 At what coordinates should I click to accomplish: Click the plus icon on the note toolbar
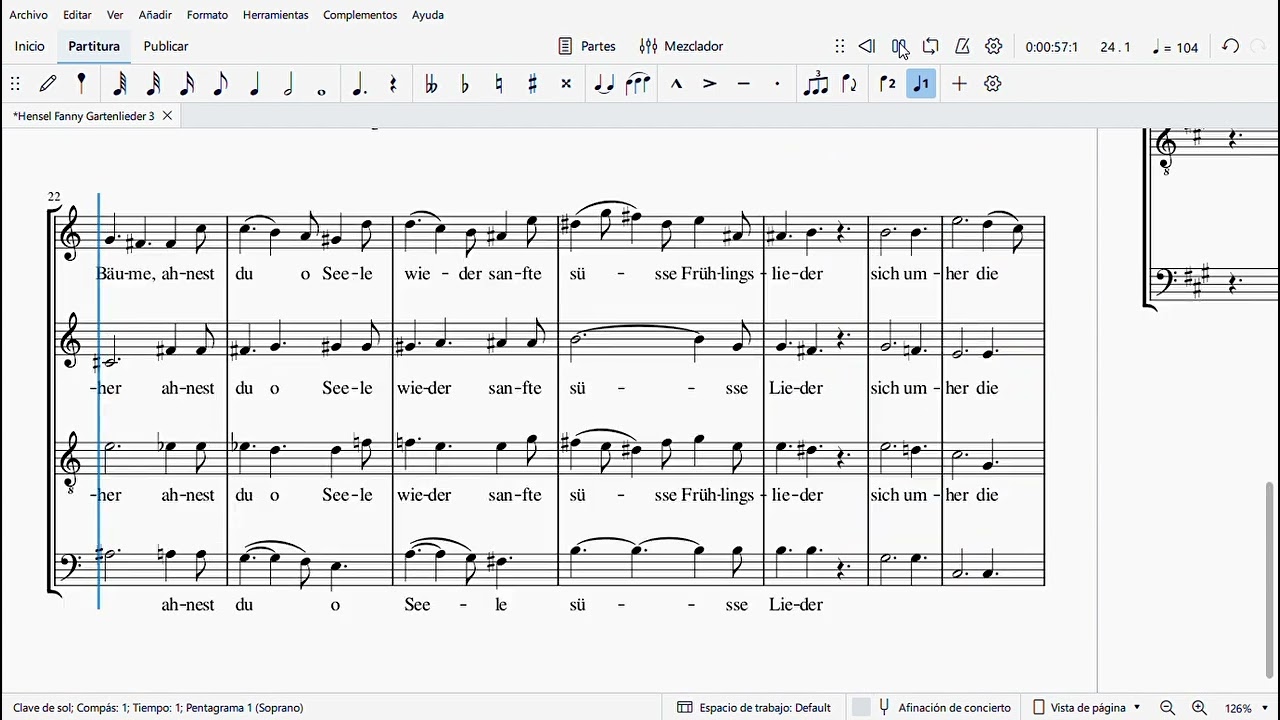(959, 84)
